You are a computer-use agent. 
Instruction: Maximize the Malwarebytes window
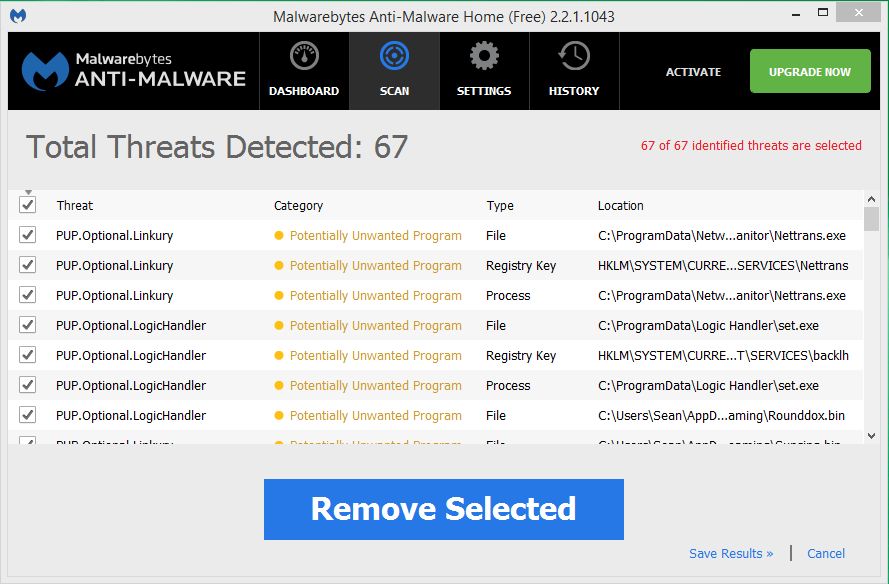[823, 12]
